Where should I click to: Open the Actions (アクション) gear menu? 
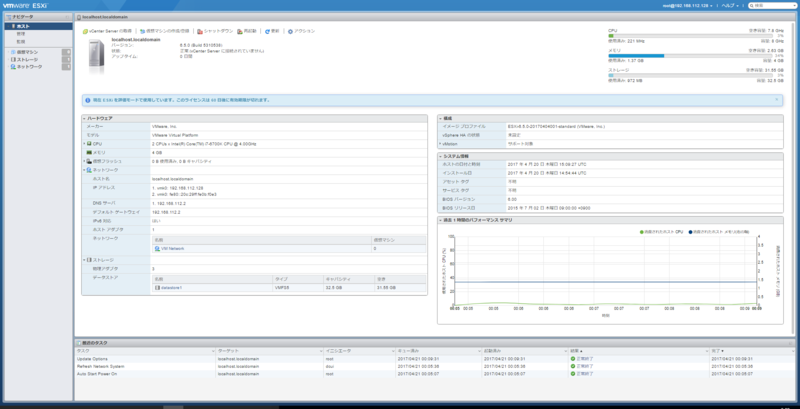pos(290,31)
